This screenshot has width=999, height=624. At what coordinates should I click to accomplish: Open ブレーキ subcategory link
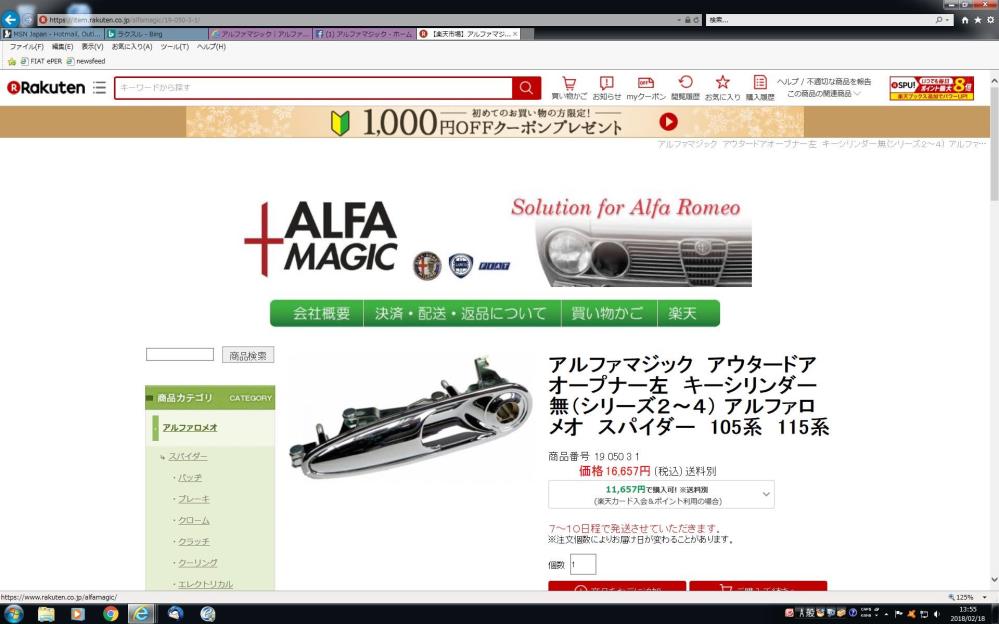pos(194,499)
